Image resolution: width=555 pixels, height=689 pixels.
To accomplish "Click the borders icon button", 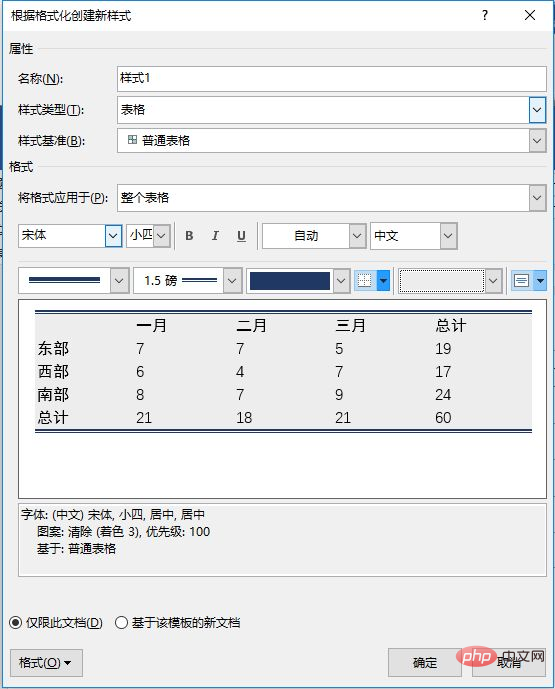I will 365,280.
